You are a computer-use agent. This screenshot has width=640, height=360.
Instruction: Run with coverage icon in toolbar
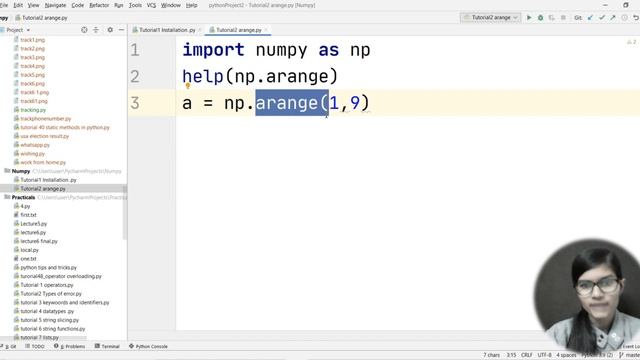tap(552, 18)
